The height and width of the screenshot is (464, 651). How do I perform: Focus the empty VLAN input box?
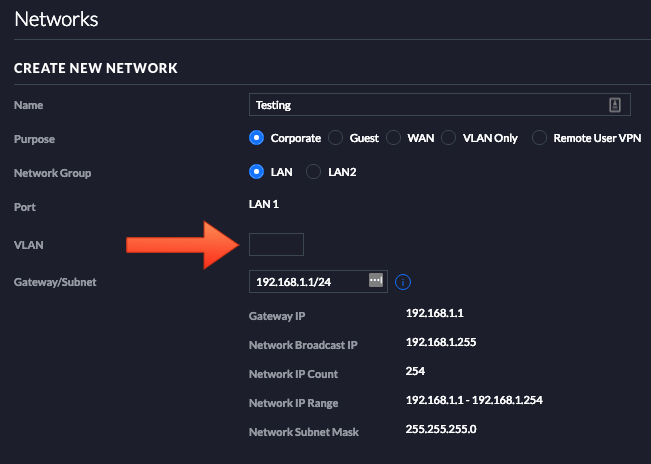276,244
